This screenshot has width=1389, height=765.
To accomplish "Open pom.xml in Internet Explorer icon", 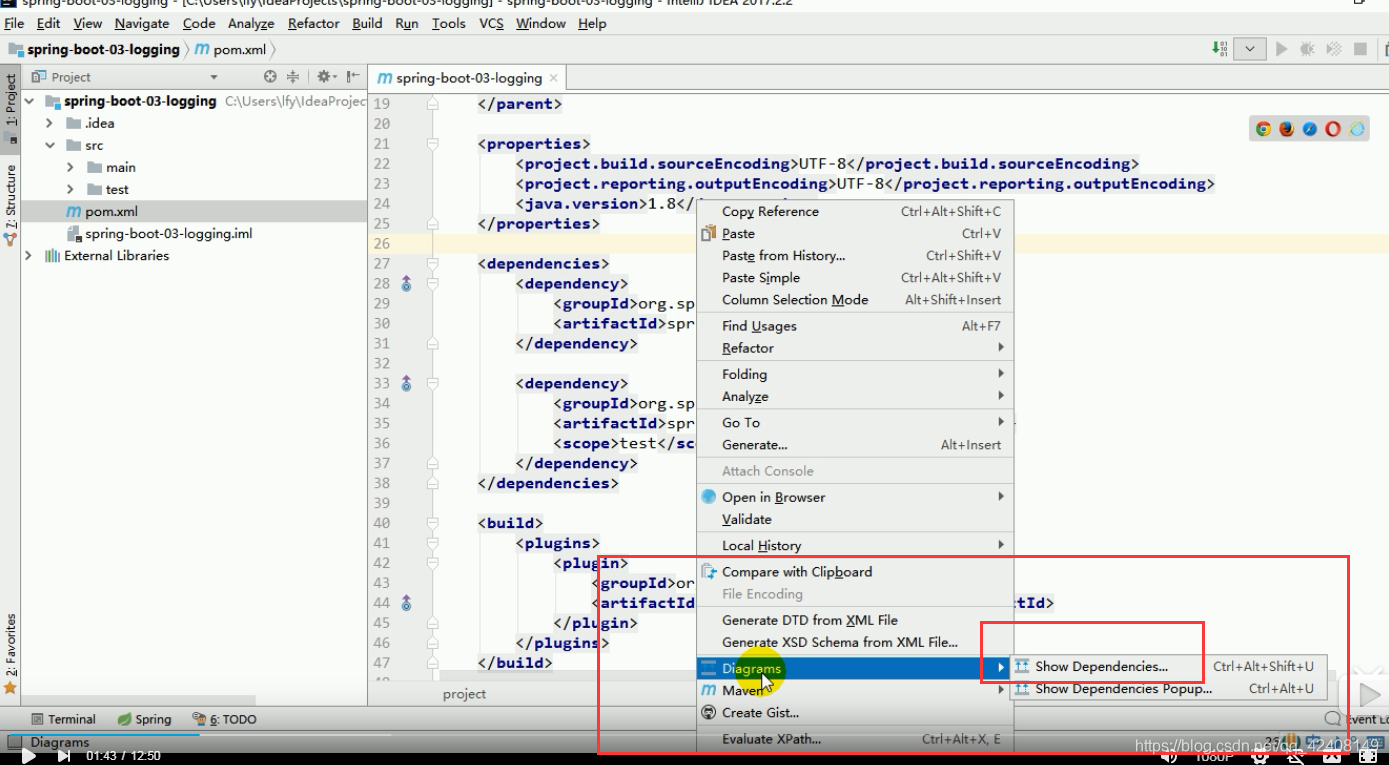I will (1357, 129).
